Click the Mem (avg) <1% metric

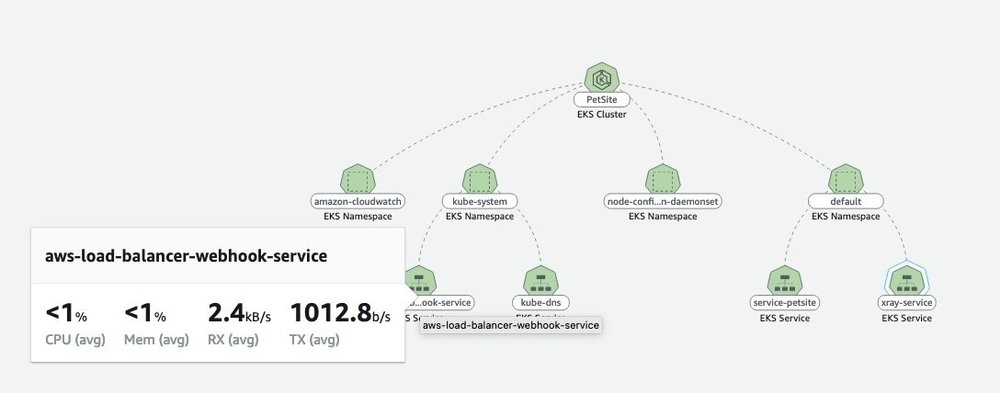156,324
